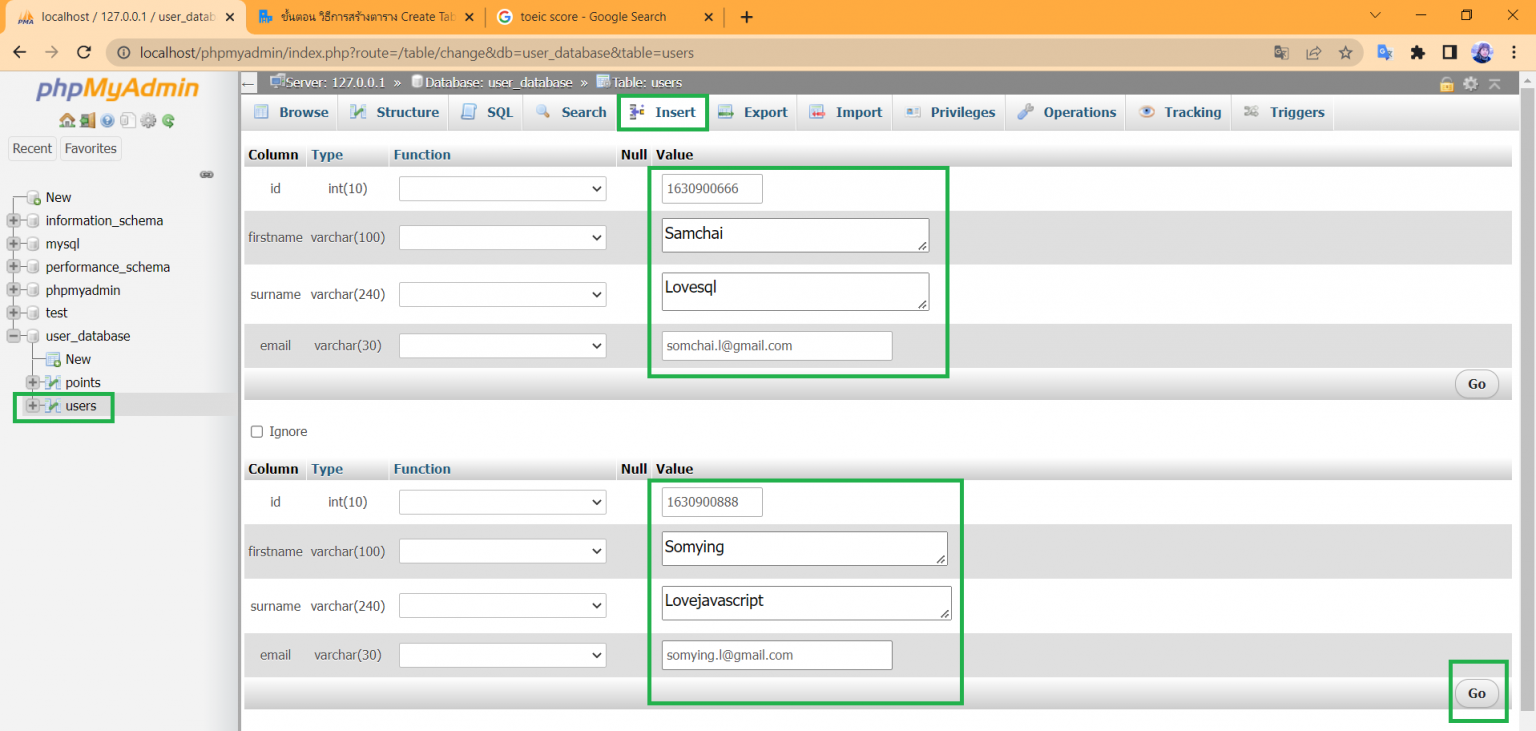Open Function dropdown for first id row
The image size is (1536, 731).
502,189
